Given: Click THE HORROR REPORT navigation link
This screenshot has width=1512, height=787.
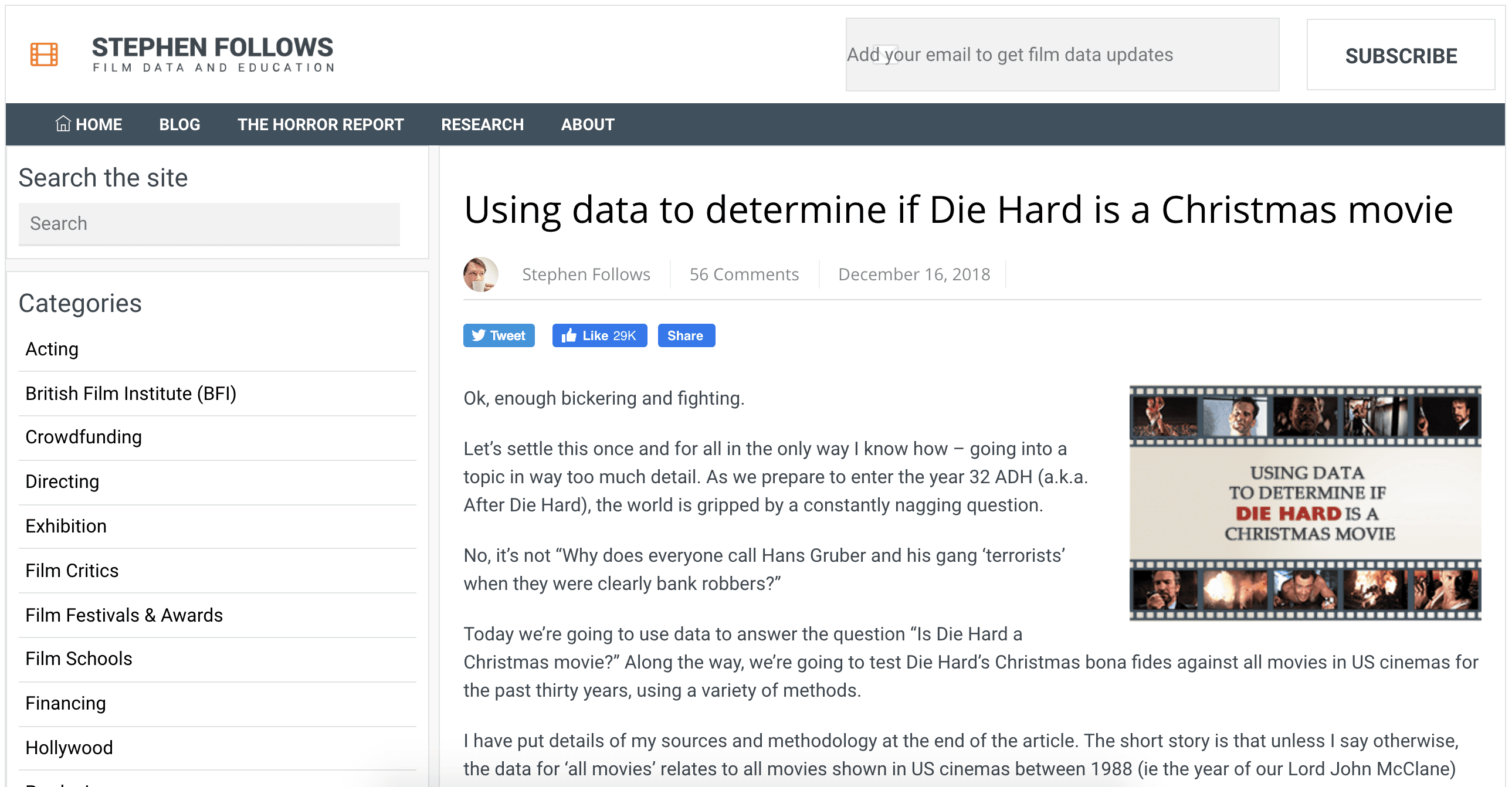Looking at the screenshot, I should (x=320, y=124).
